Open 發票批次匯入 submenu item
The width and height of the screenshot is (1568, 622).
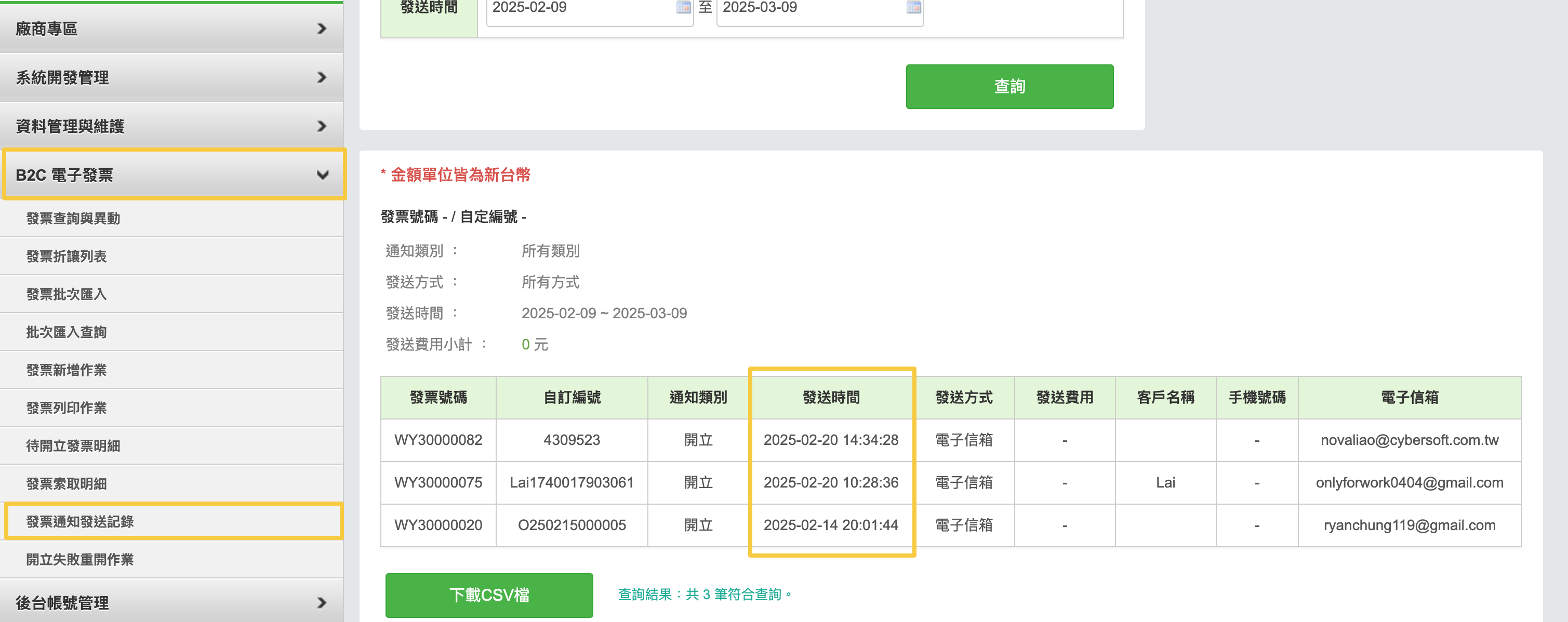click(171, 294)
